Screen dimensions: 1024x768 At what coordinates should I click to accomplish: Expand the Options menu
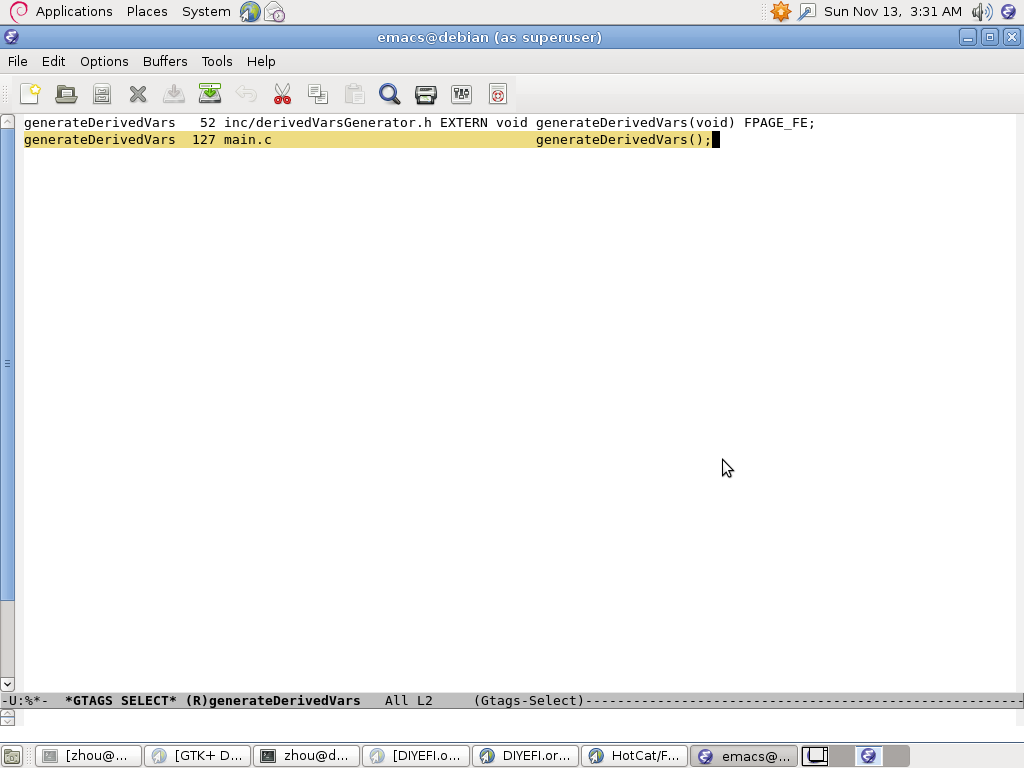click(x=104, y=61)
